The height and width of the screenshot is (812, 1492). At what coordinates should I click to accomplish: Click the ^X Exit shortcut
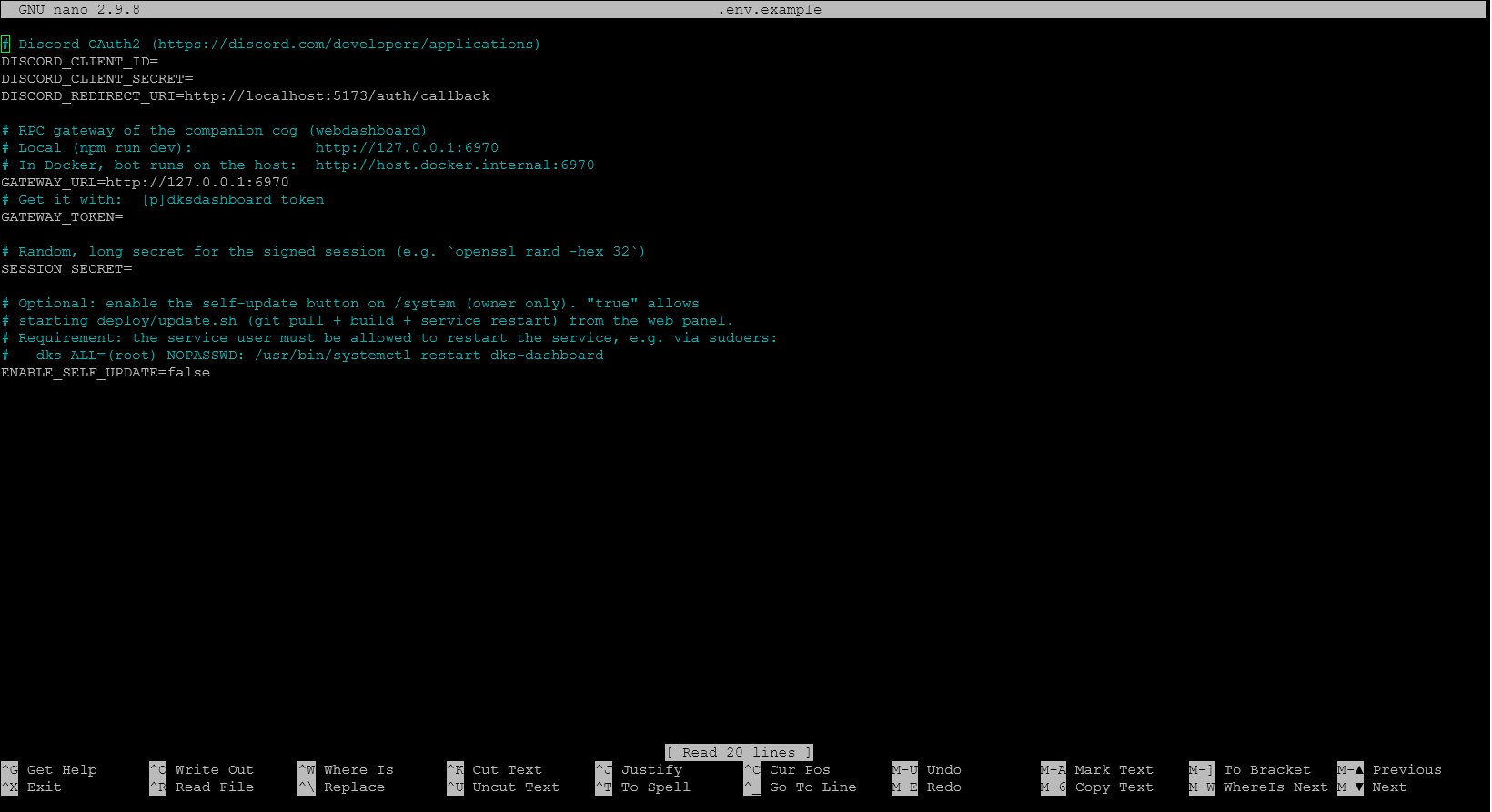tap(32, 787)
